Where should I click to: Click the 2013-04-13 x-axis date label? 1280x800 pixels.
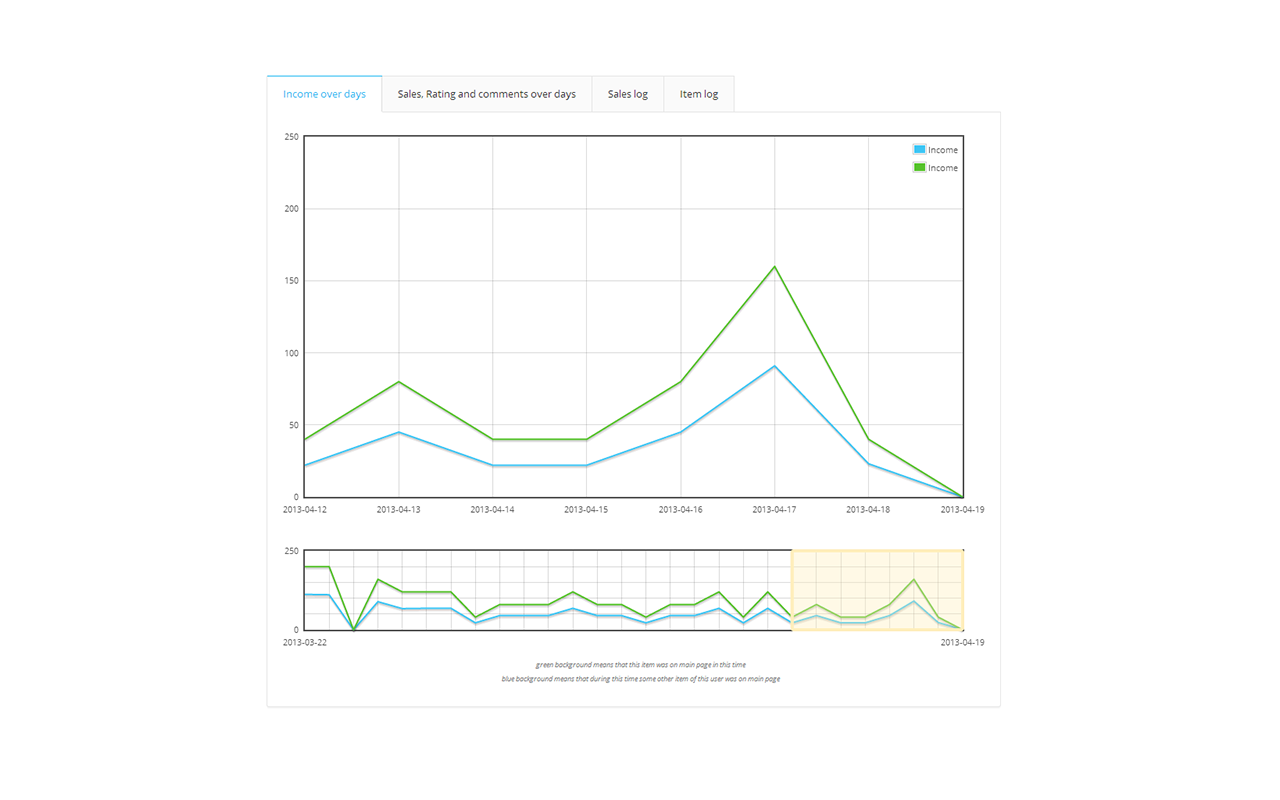tap(398, 510)
